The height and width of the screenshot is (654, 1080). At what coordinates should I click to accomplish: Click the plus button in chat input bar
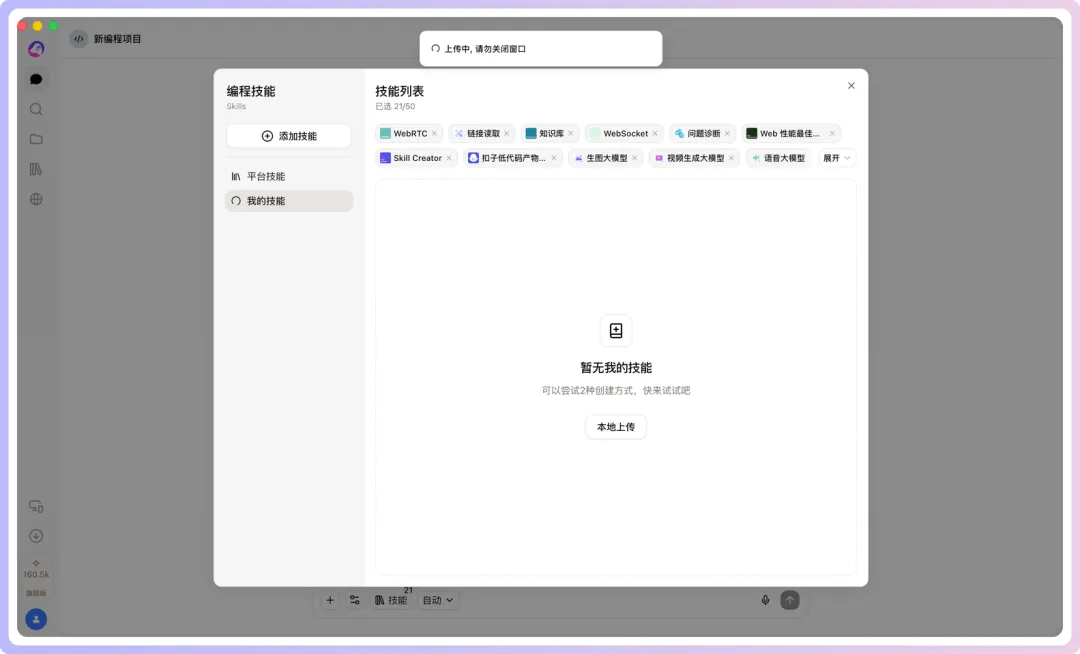(330, 600)
